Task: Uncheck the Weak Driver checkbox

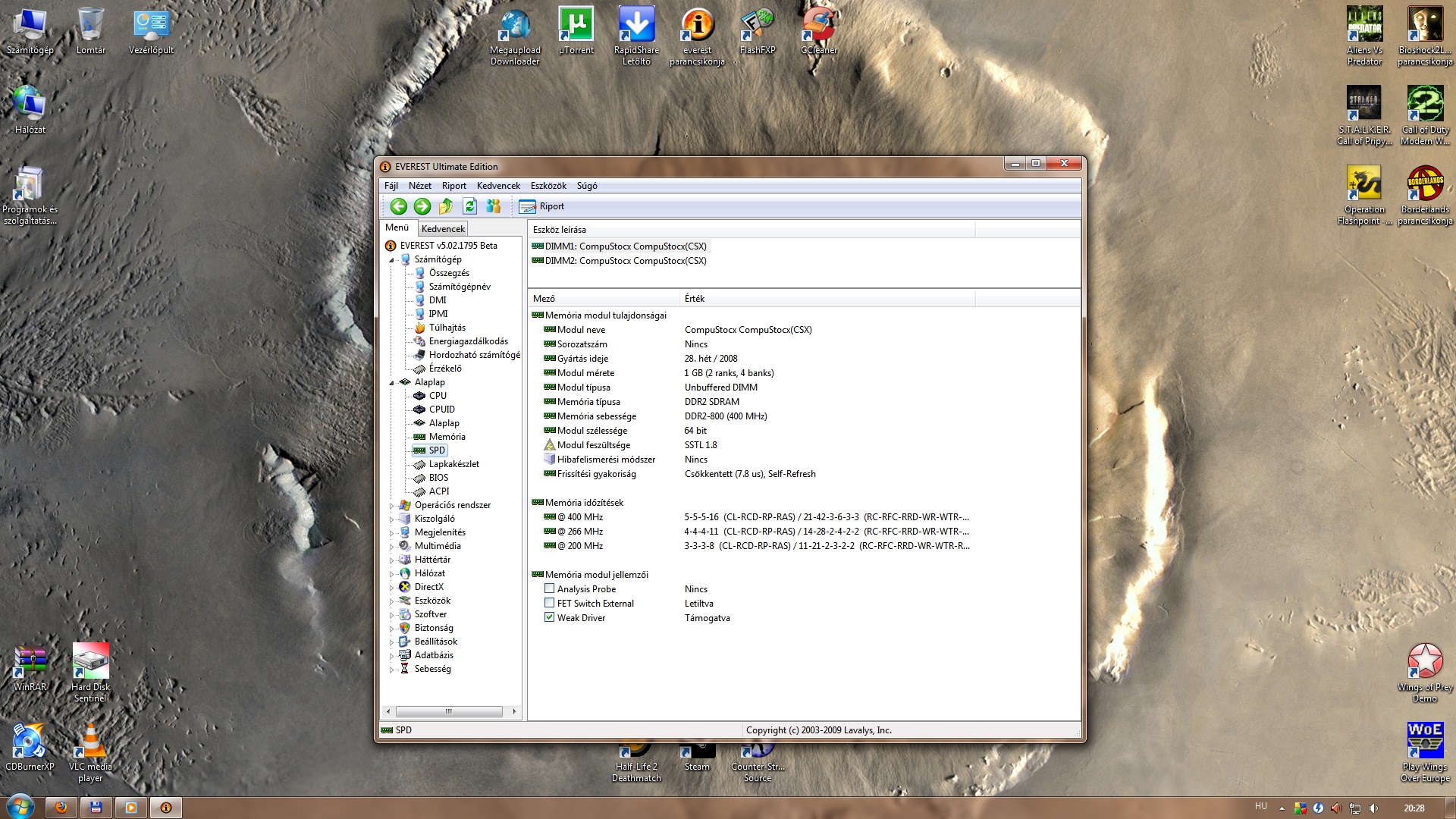Action: [x=550, y=617]
